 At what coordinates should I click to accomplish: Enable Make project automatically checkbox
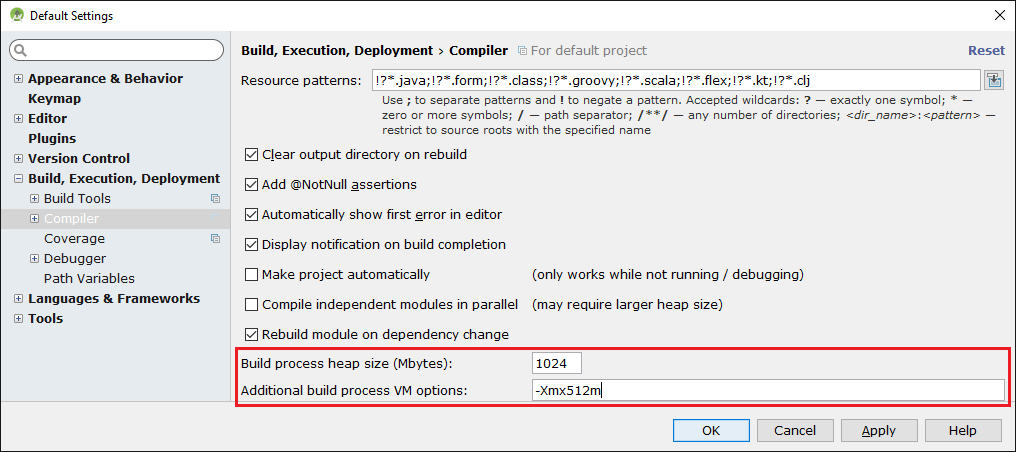pos(252,275)
